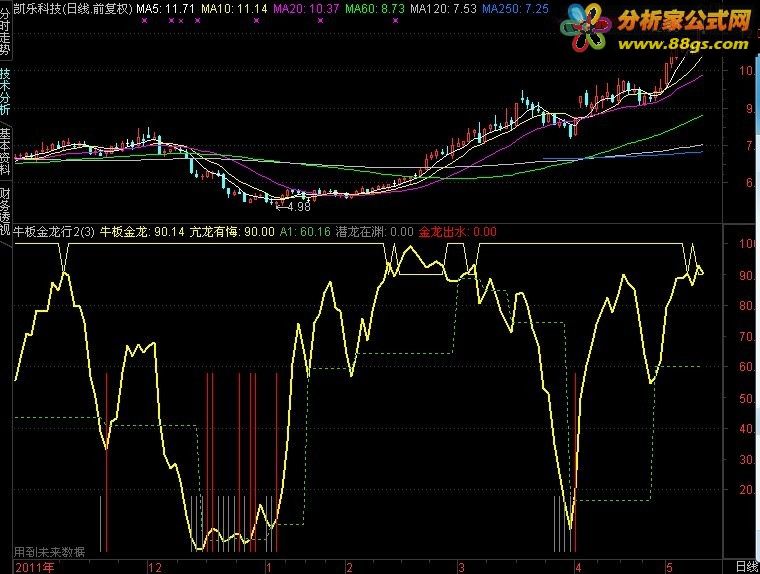Click the purple MA20: 10.37 label

(x=306, y=8)
